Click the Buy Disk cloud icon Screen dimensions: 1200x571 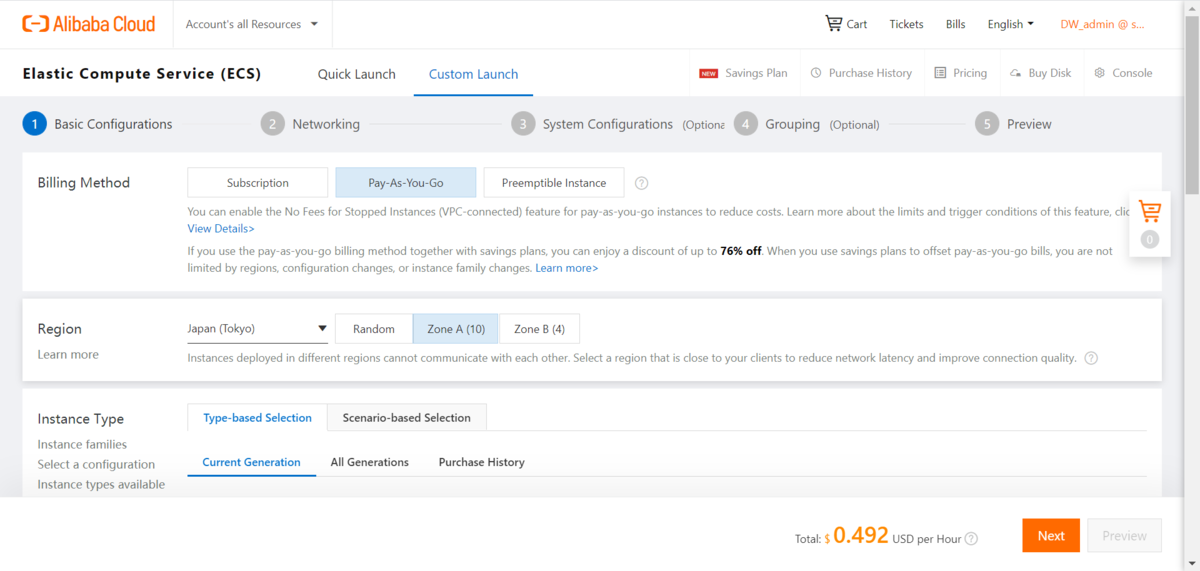tap(1015, 73)
